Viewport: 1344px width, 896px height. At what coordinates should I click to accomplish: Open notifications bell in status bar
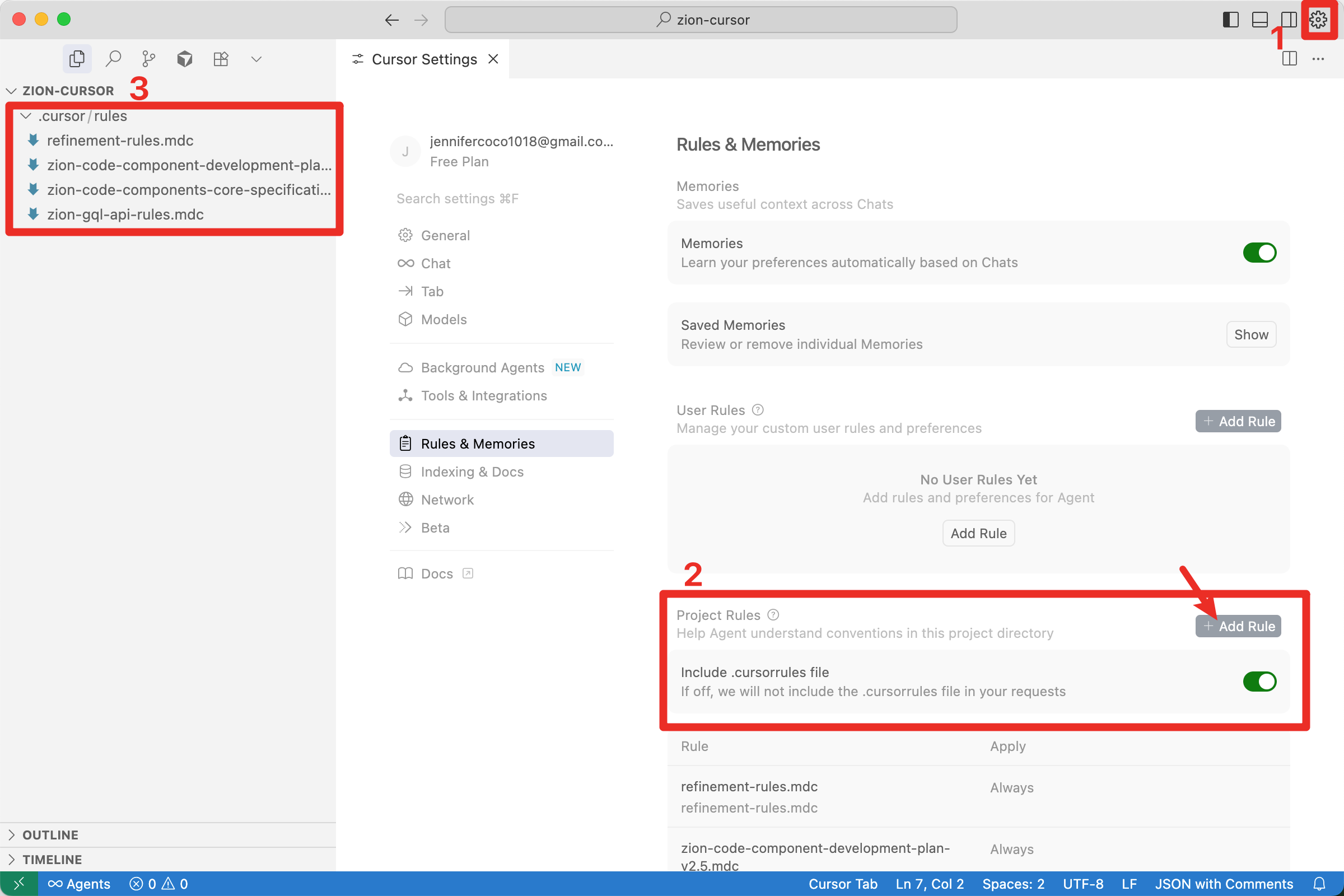(x=1319, y=884)
